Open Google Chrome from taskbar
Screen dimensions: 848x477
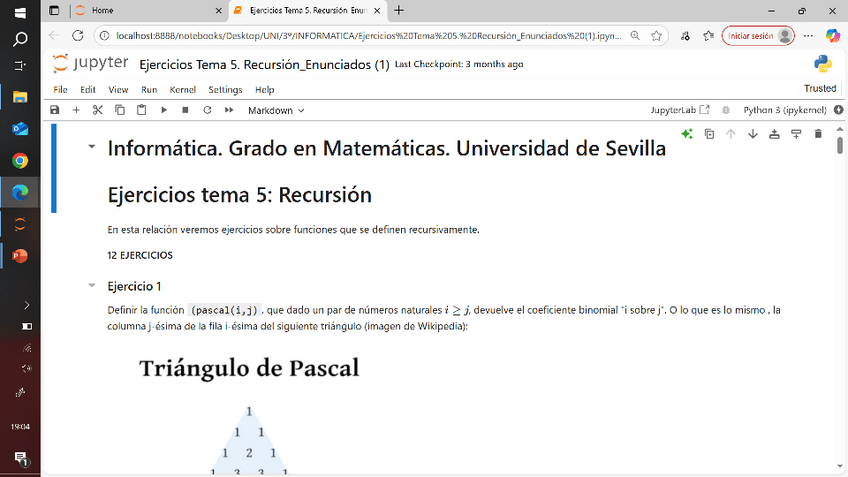pos(20,161)
